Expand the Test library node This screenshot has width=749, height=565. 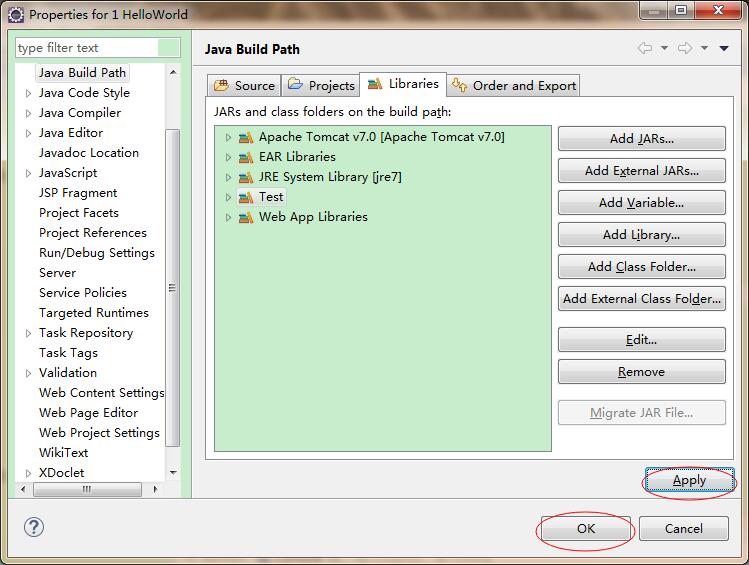(228, 197)
